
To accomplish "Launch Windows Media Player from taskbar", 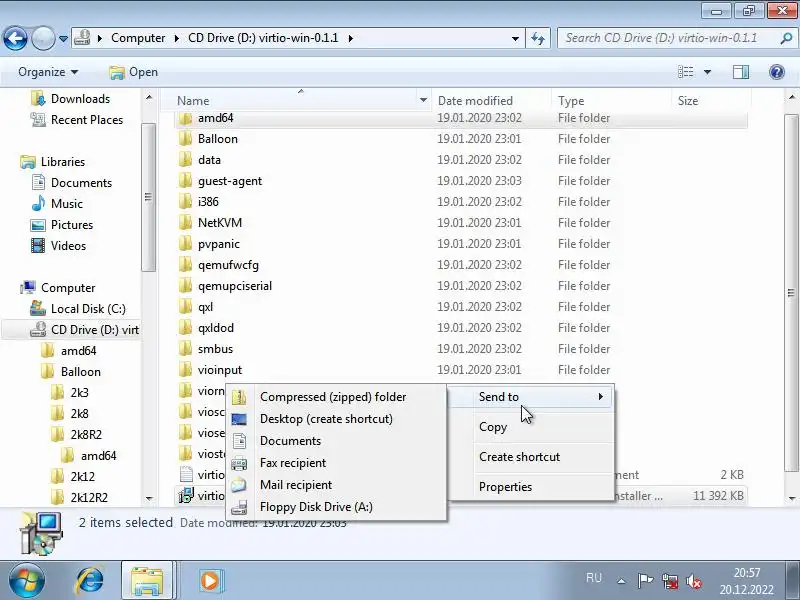I will 210,580.
